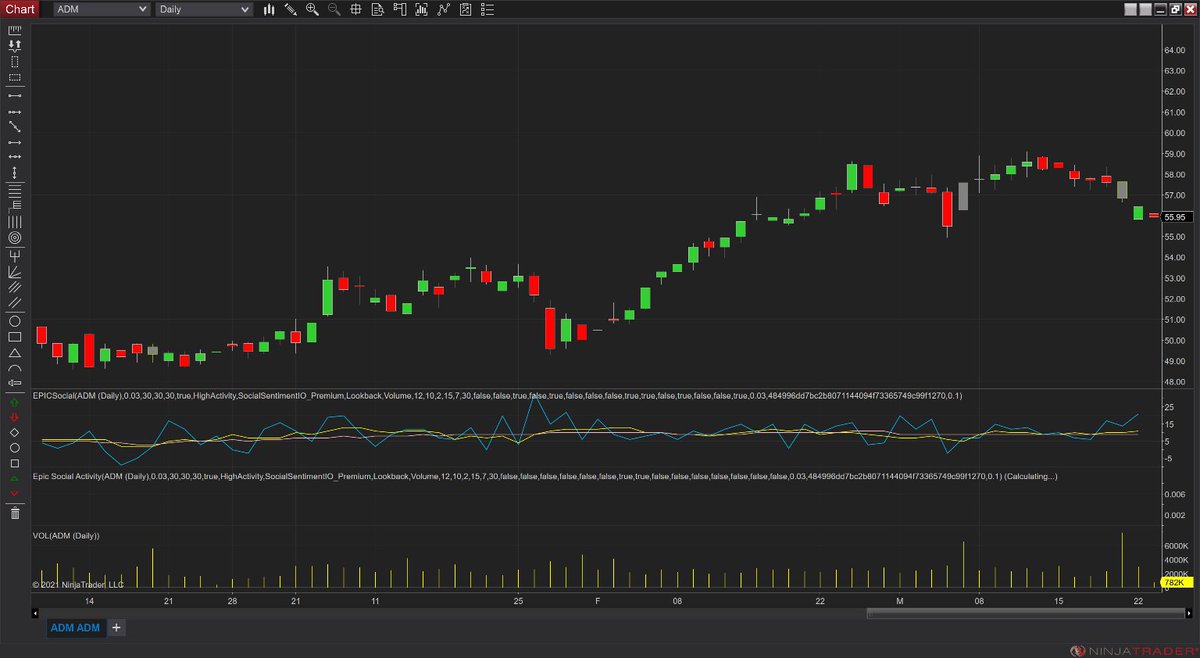
Task: Select the vertical dashed region highlight tool
Action: 15,61
